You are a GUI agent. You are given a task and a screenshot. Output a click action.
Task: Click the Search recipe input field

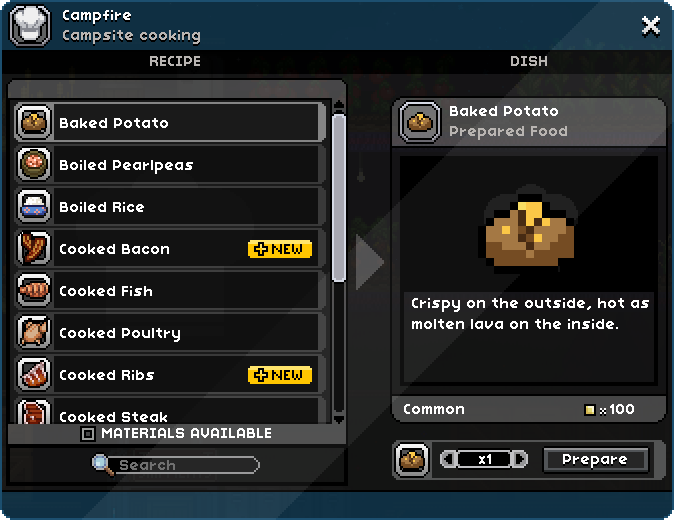pyautogui.click(x=184, y=465)
